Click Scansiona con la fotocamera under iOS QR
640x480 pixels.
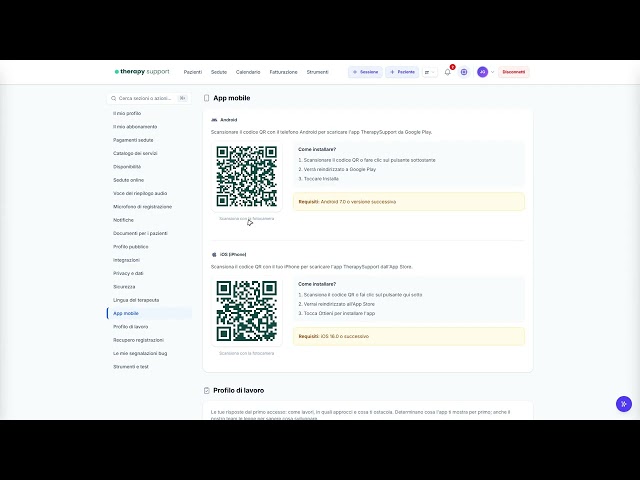pyautogui.click(x=247, y=353)
